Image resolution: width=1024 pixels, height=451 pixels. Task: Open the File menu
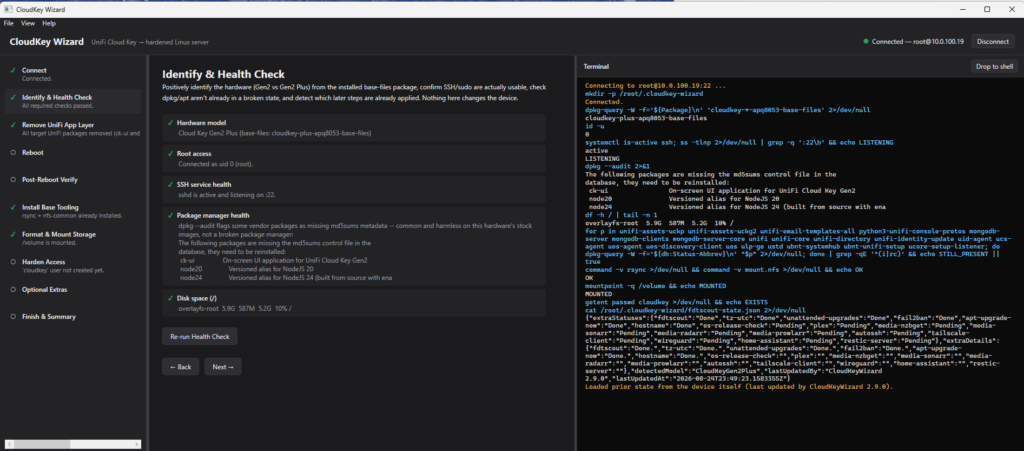[x=8, y=23]
